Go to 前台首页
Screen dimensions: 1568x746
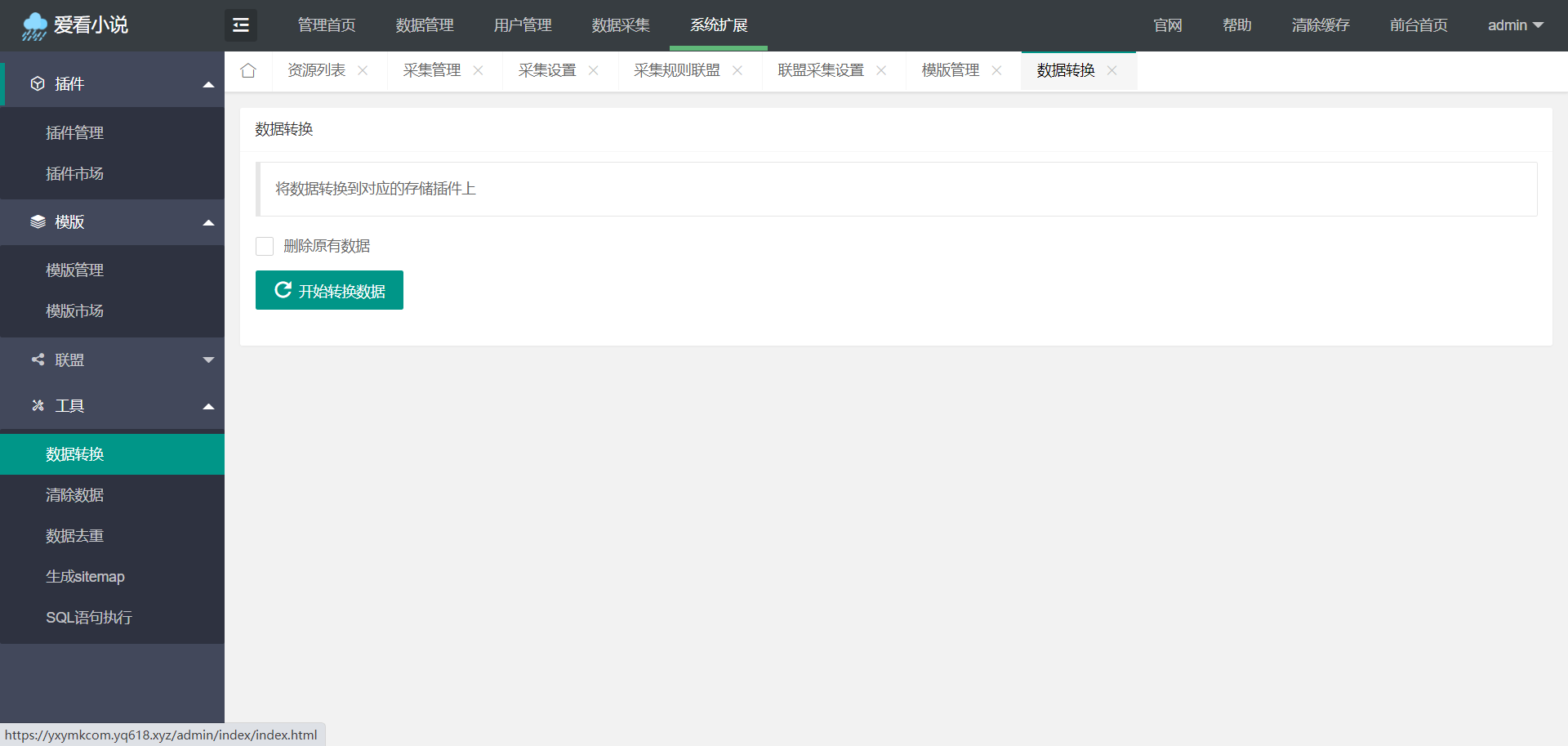1419,25
